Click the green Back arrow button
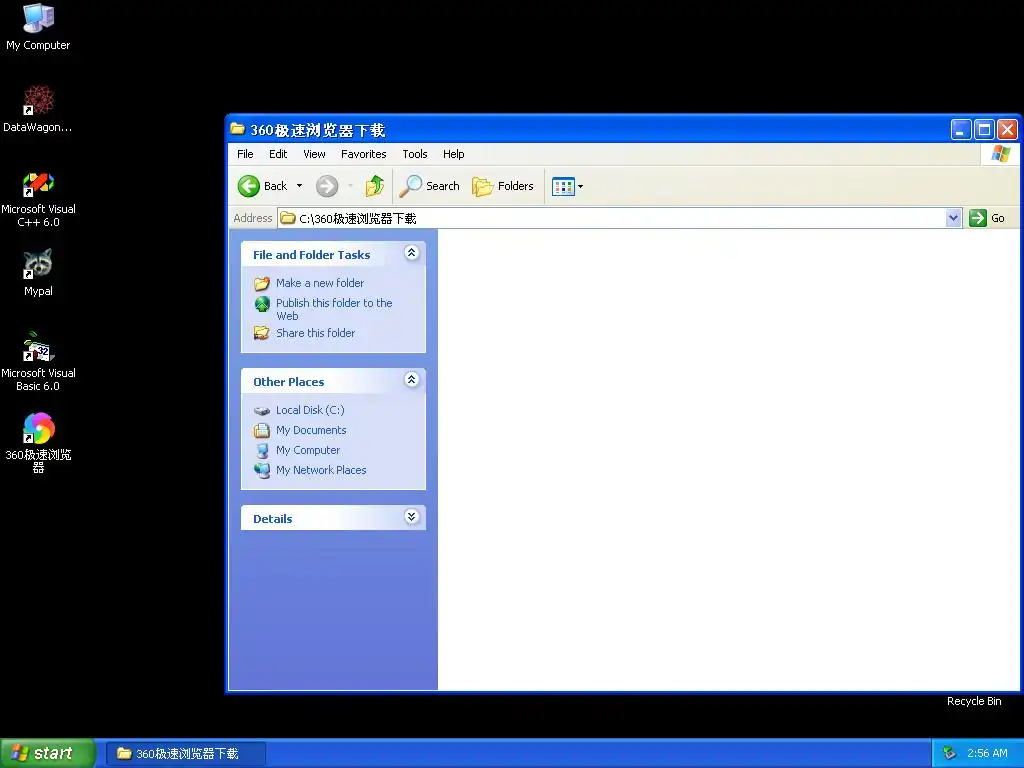The width and height of the screenshot is (1024, 768). click(x=249, y=186)
